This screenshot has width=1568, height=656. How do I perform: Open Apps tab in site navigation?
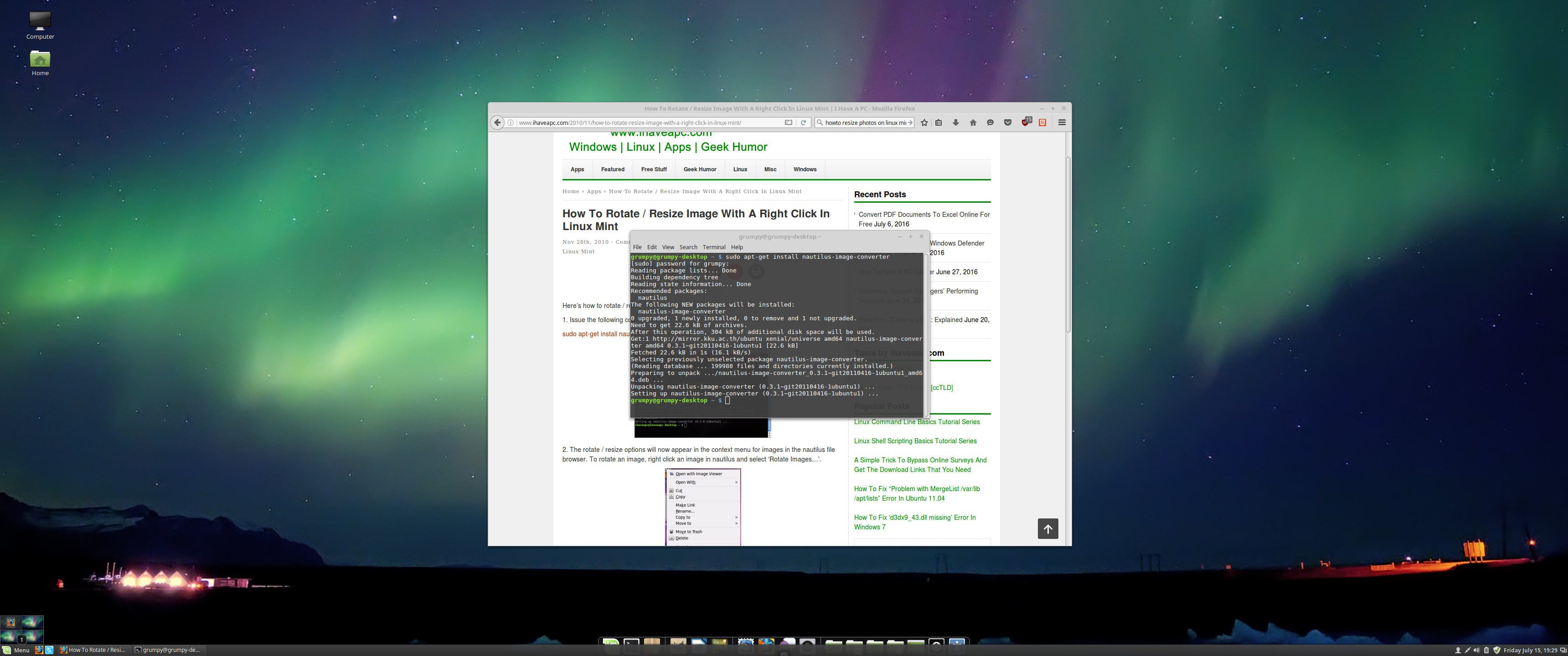[577, 169]
